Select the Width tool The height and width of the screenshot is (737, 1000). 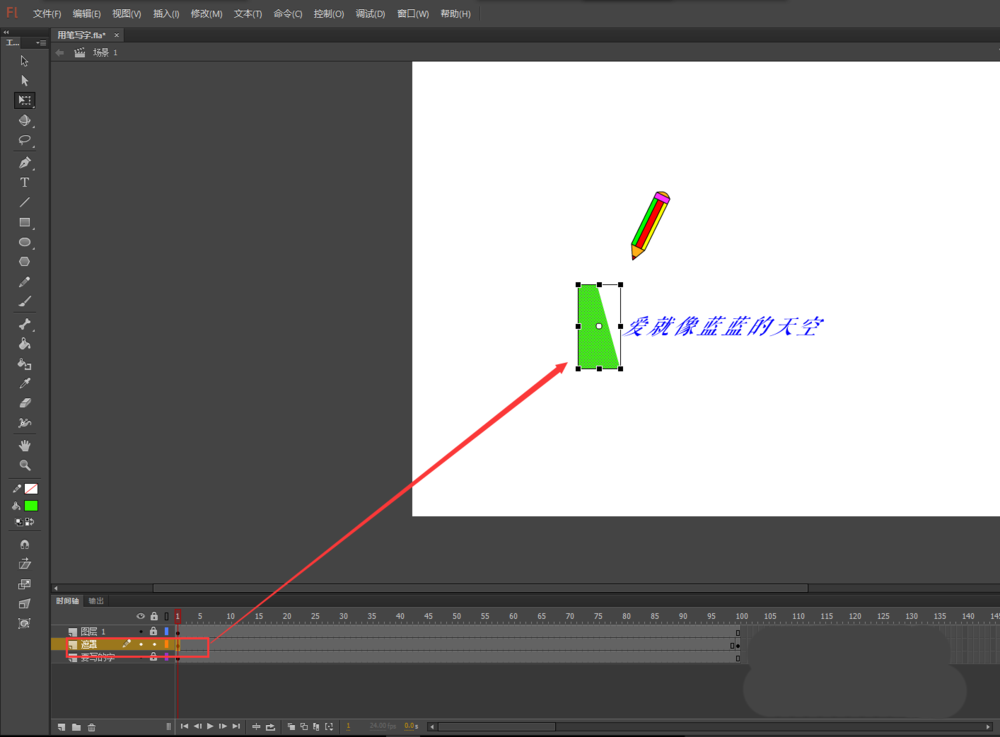(x=24, y=423)
